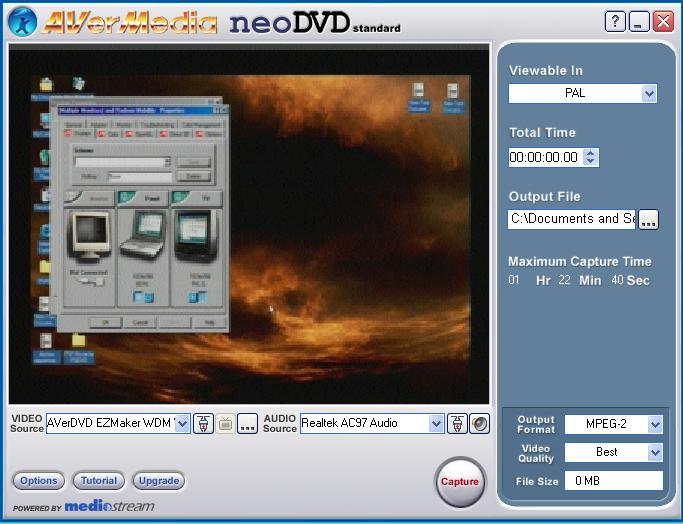683x524 pixels.
Task: Click the mediostream logo link
Action: click(x=109, y=506)
